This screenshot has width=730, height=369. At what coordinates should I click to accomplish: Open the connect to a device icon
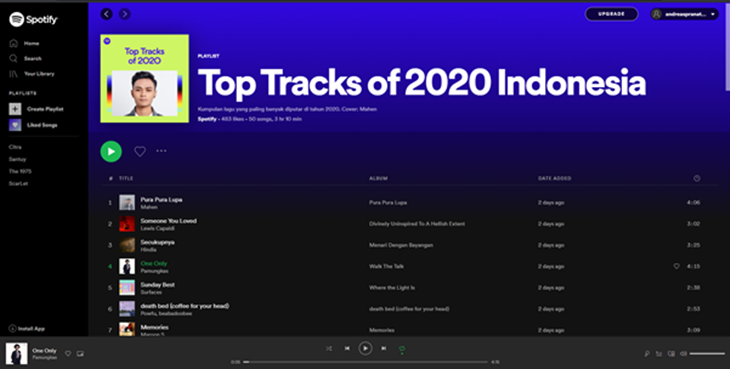click(x=671, y=354)
